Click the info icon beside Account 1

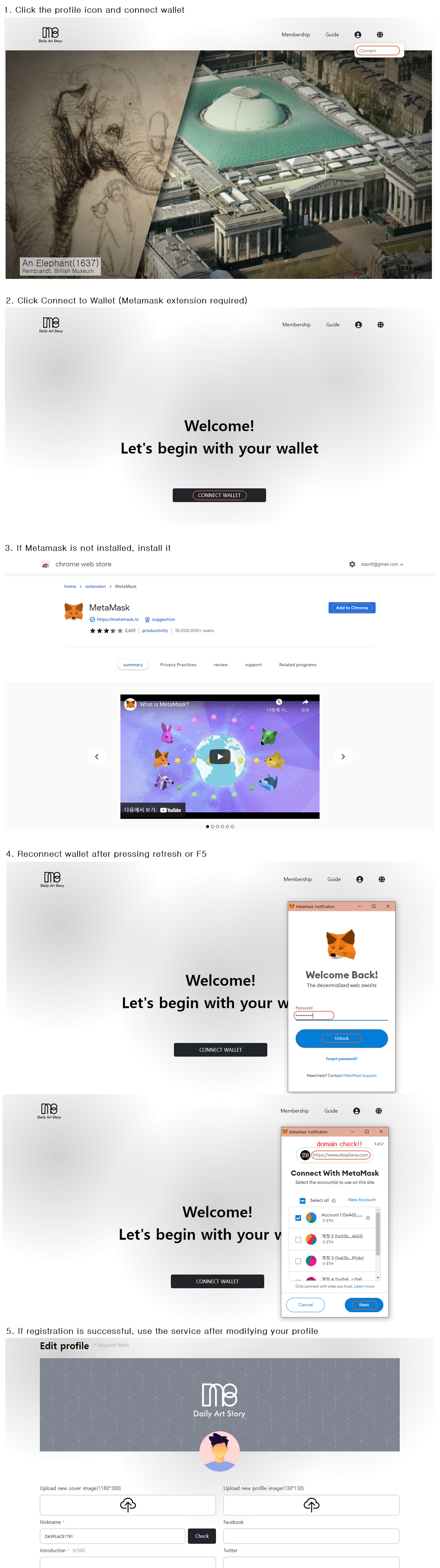(x=368, y=1218)
